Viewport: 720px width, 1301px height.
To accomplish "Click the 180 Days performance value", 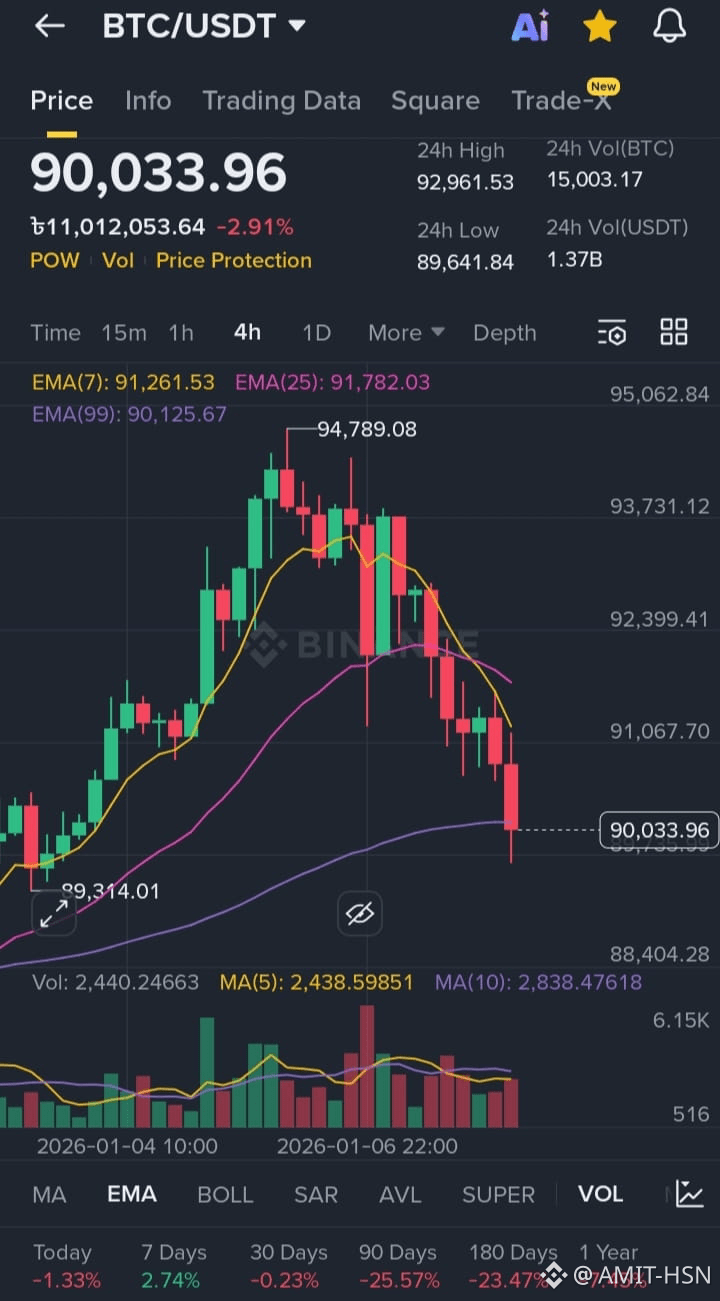I will point(509,1280).
